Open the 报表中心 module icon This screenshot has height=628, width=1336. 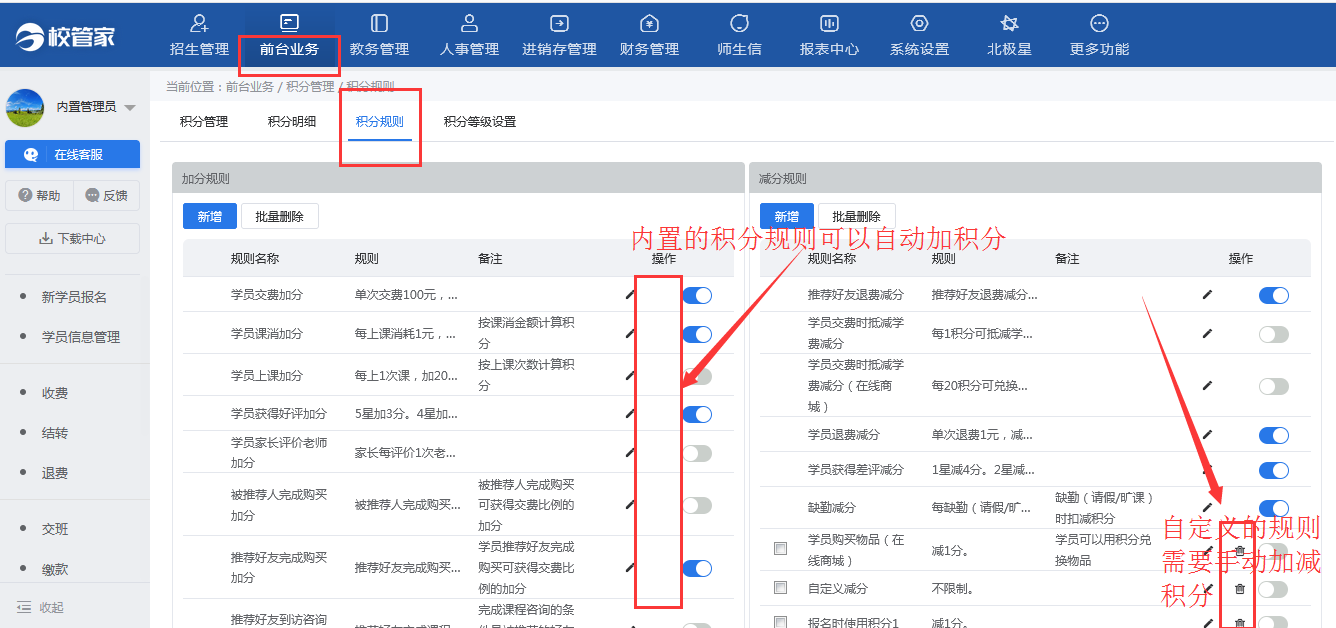(829, 23)
